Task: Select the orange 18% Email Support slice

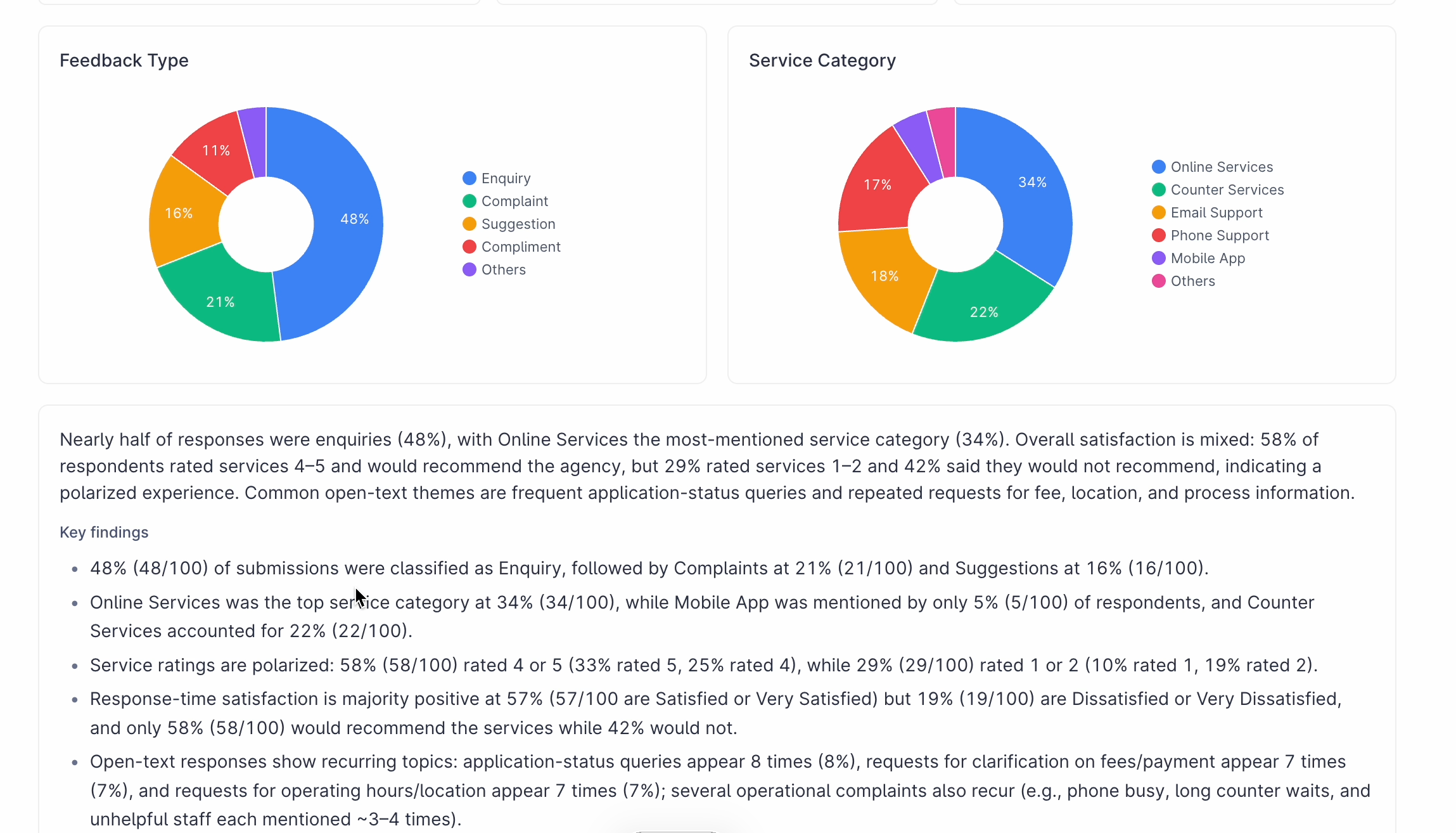Action: click(x=884, y=276)
